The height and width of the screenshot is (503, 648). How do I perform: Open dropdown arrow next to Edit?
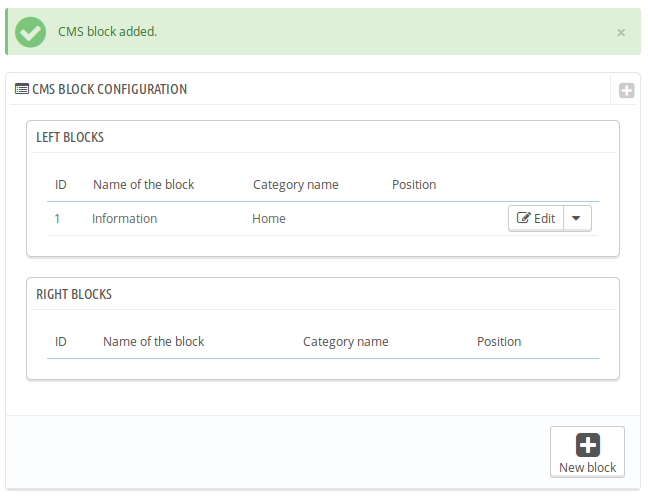(x=577, y=218)
